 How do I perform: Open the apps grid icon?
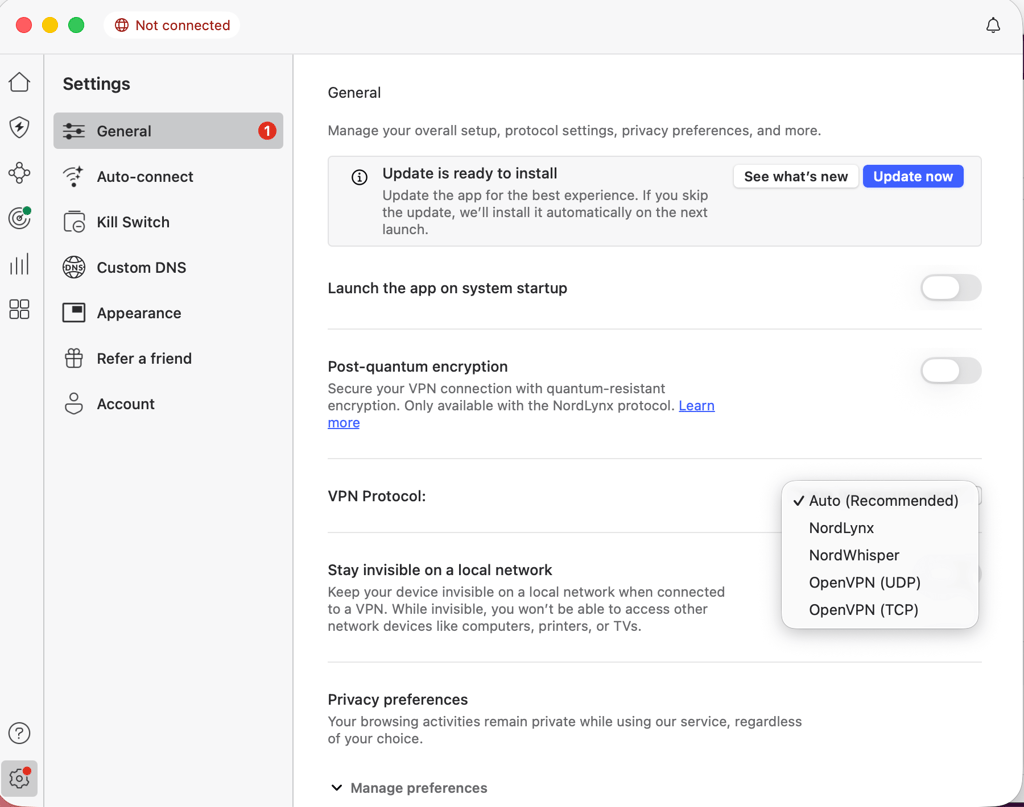point(20,309)
